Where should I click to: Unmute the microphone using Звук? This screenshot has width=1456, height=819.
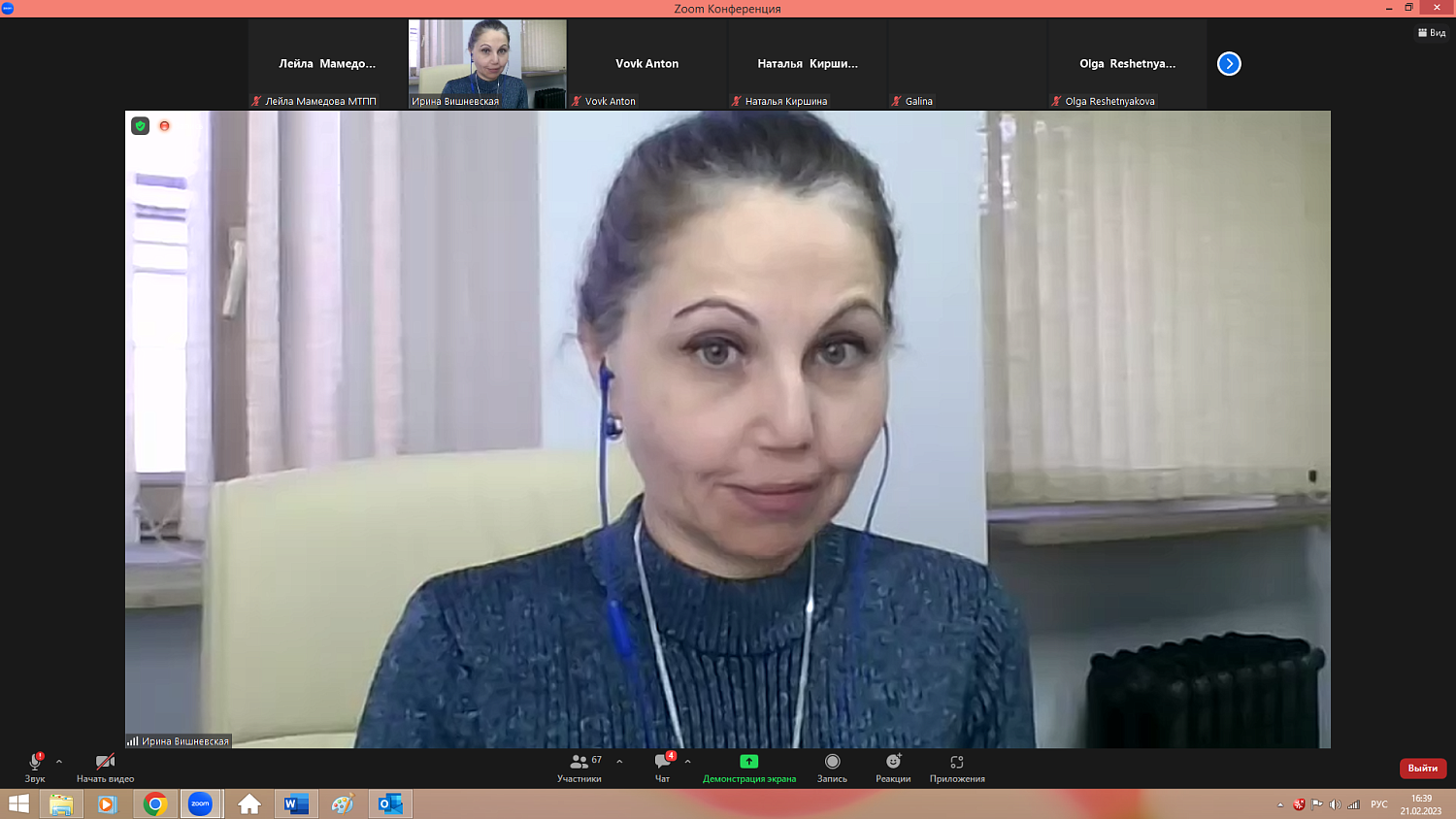pyautogui.click(x=35, y=764)
